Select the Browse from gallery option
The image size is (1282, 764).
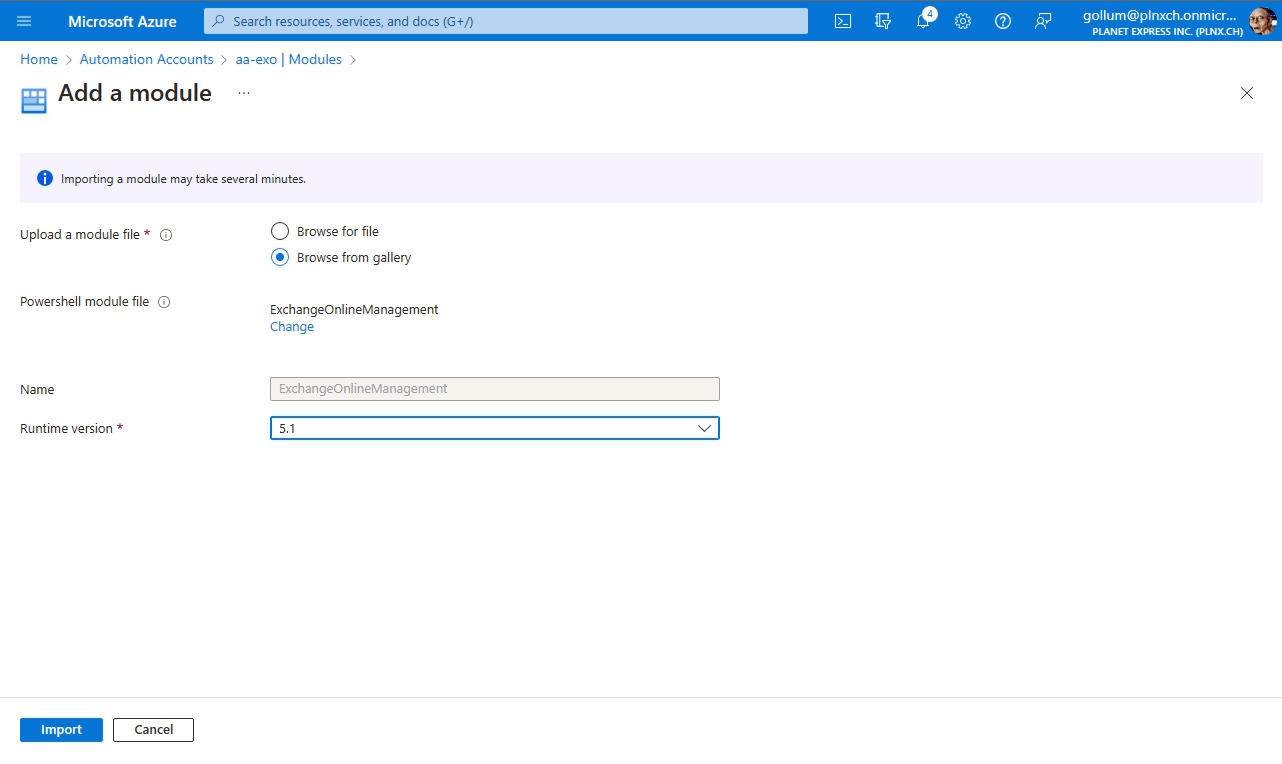279,257
